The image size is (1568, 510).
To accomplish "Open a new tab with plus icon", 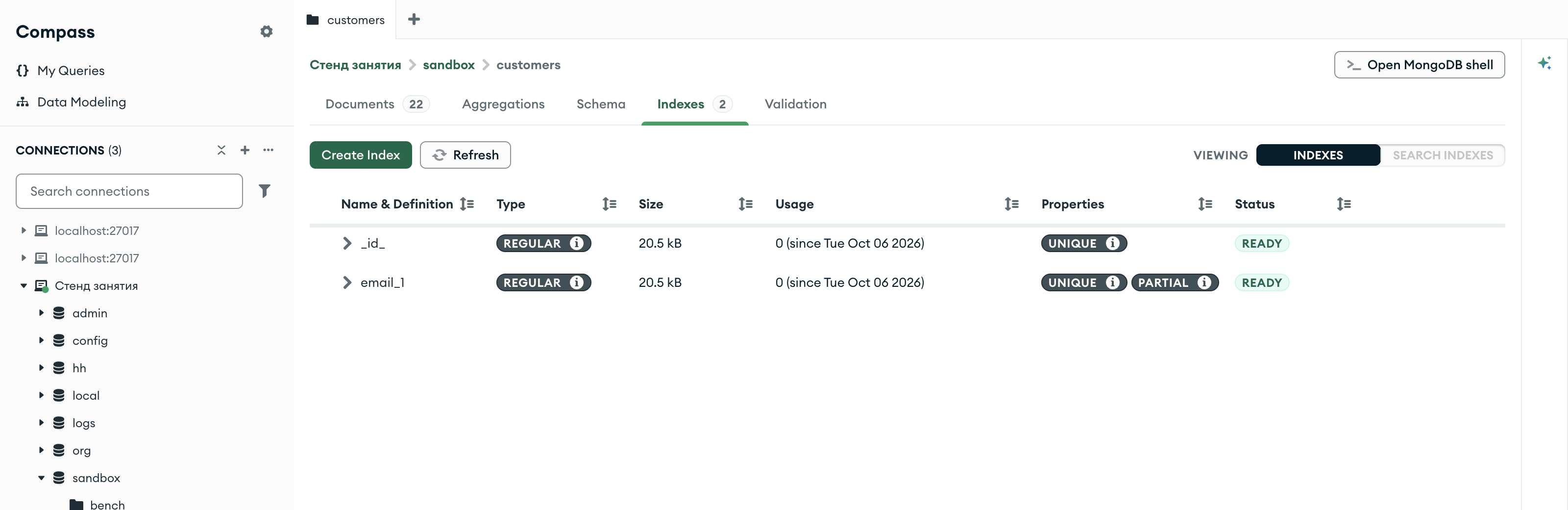I will click(x=414, y=20).
